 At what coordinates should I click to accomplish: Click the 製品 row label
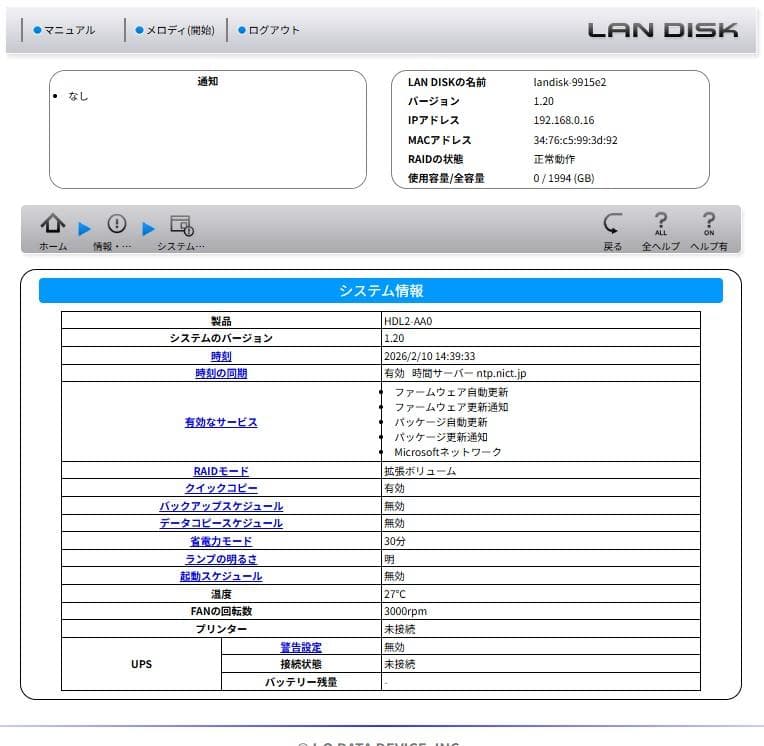[221, 321]
